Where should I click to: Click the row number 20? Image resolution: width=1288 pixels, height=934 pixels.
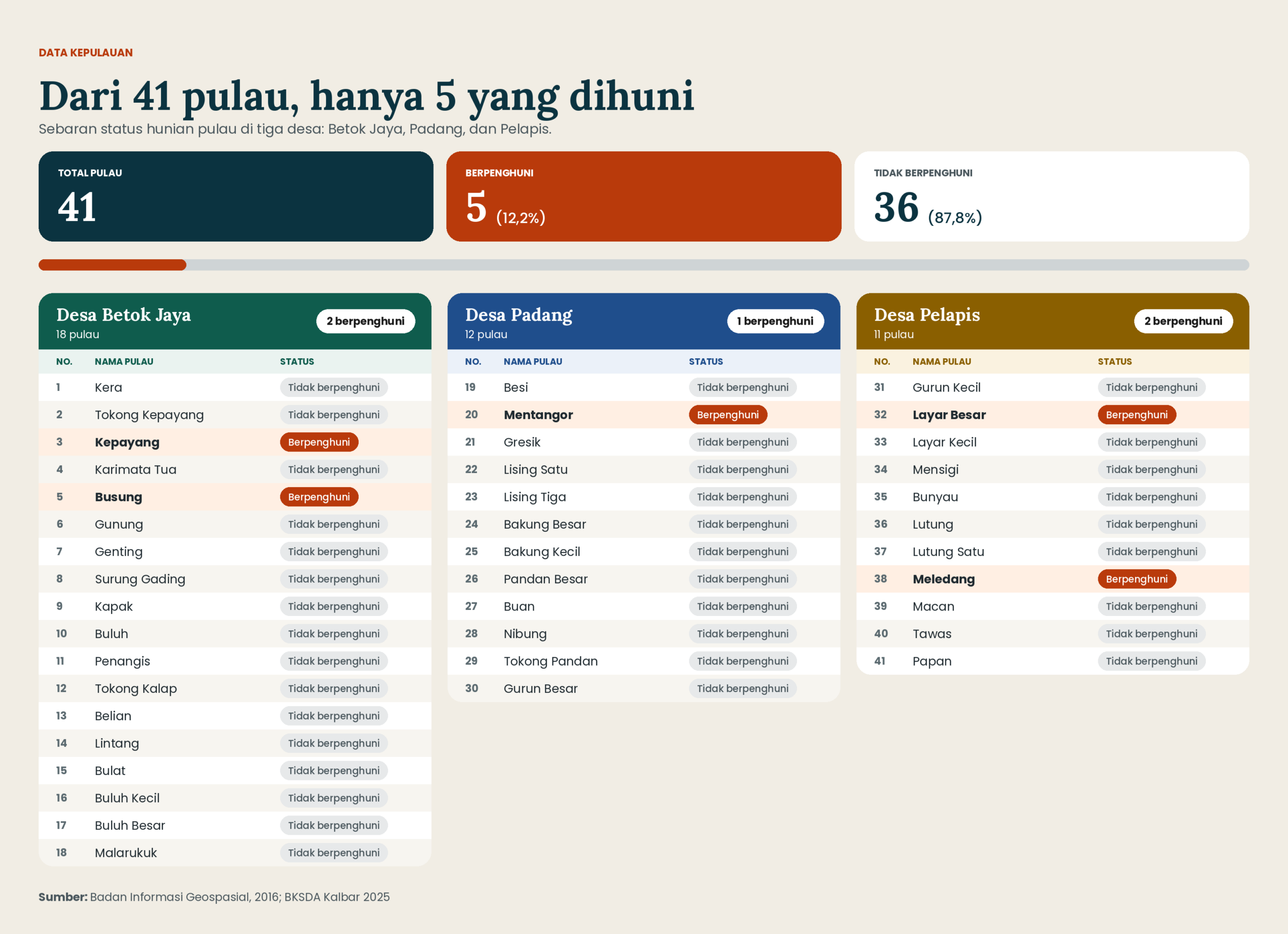[x=471, y=415]
